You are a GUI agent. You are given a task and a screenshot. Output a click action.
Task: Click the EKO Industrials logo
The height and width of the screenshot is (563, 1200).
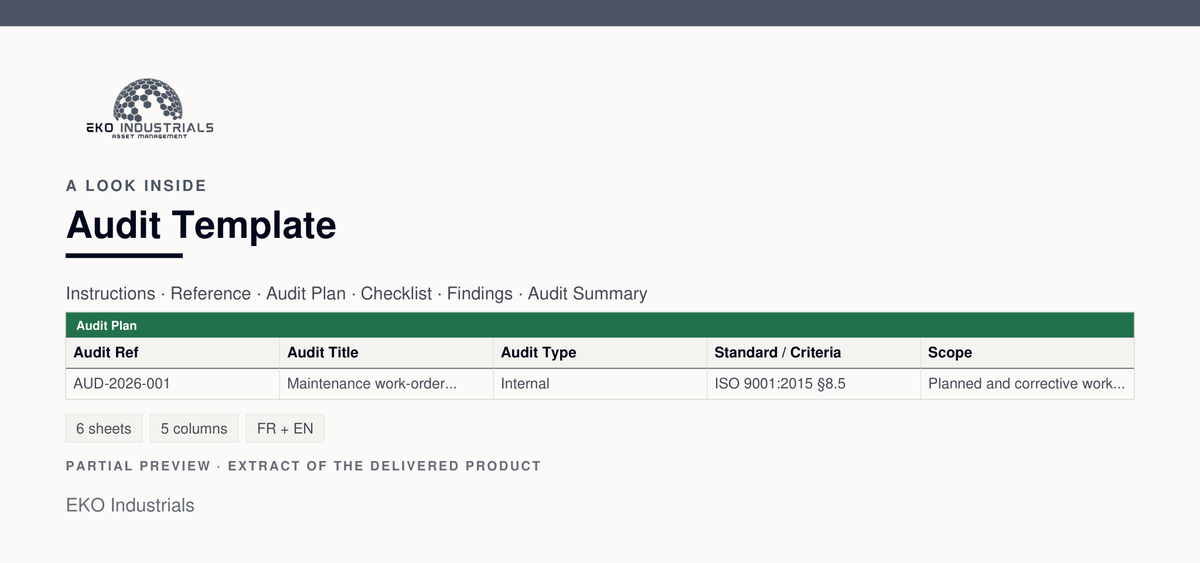(x=149, y=109)
